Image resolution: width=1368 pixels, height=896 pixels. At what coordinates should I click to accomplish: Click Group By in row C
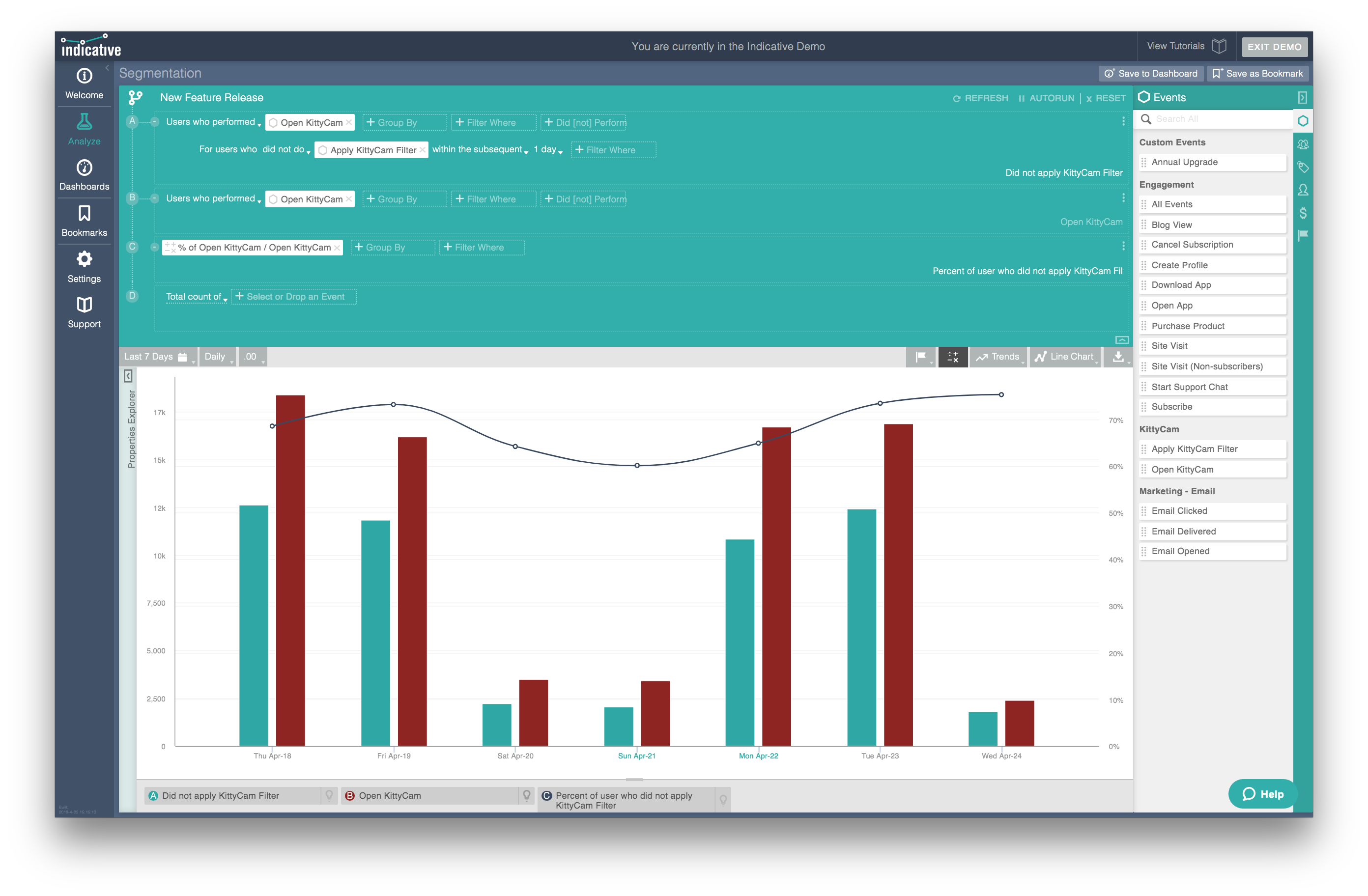(393, 247)
